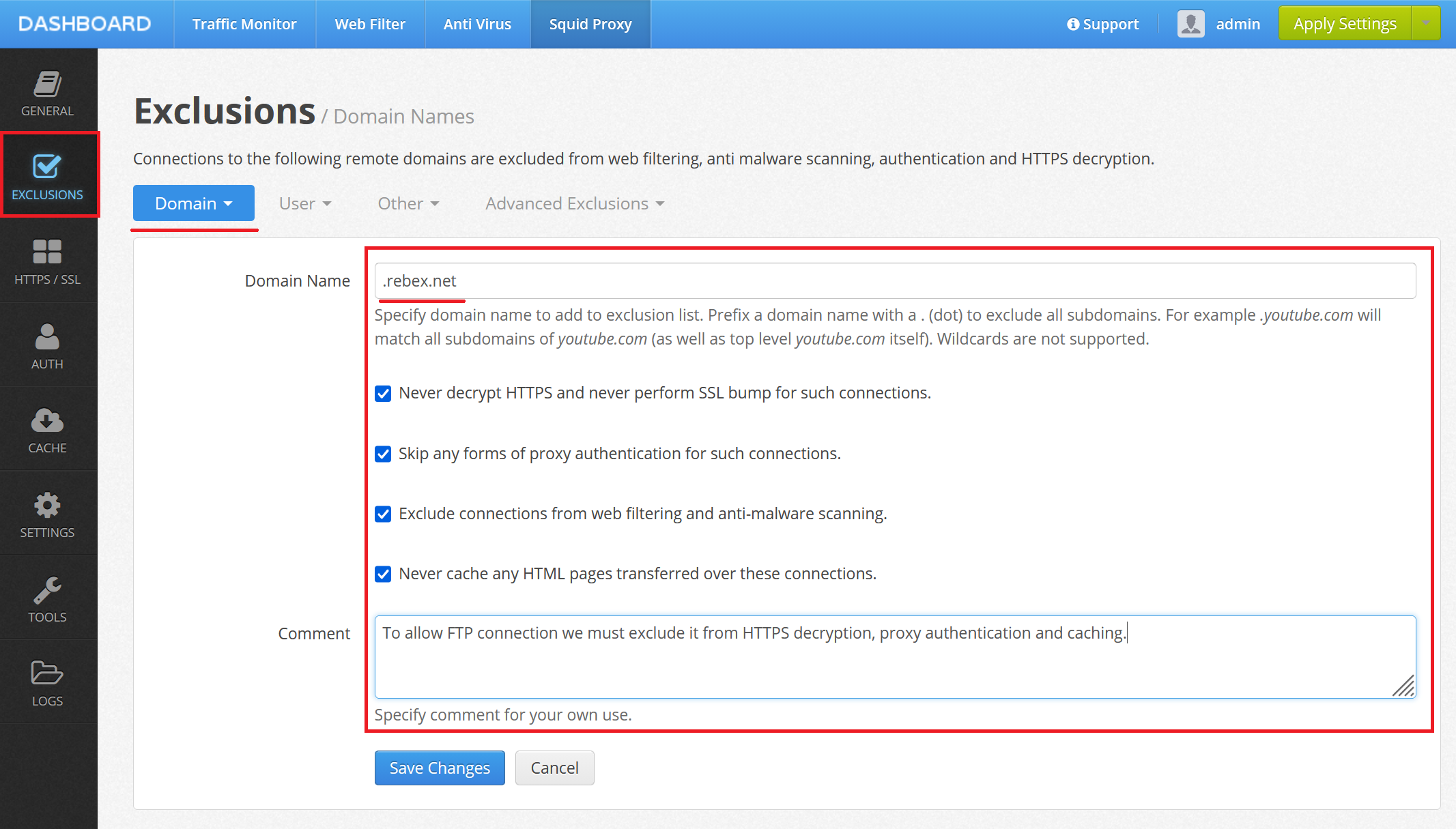
Task: Open the Advanced Exclusions dropdown
Action: coord(575,203)
